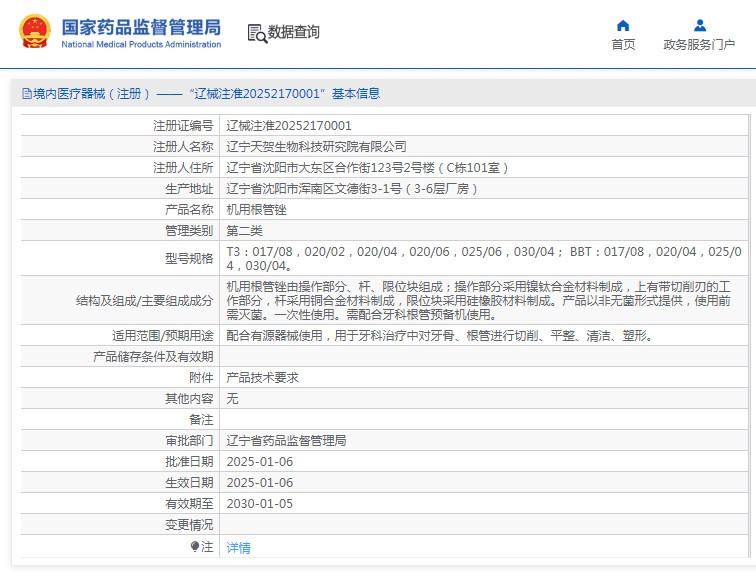Click the 变更情况 row label
Viewport: 756px width, 573px height.
click(x=189, y=524)
